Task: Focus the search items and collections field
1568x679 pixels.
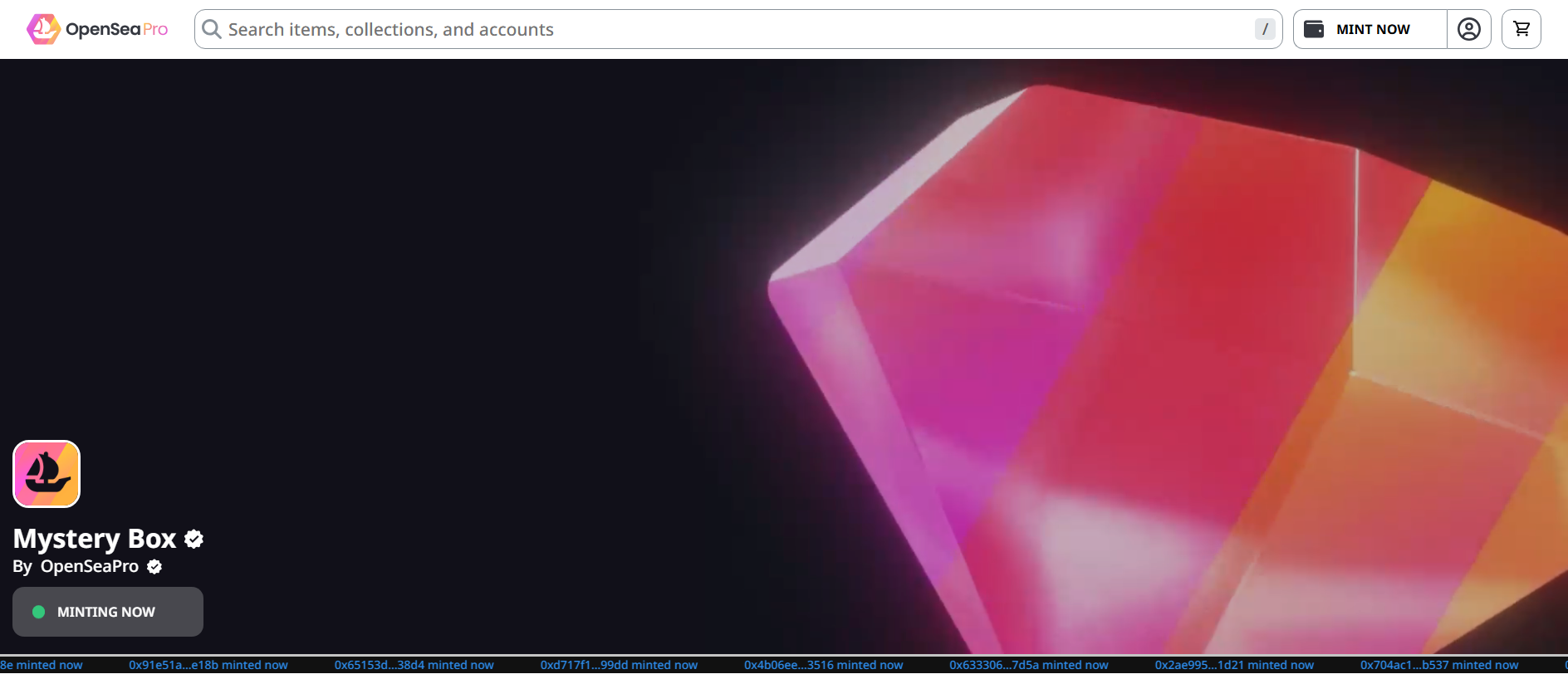Action: [738, 29]
